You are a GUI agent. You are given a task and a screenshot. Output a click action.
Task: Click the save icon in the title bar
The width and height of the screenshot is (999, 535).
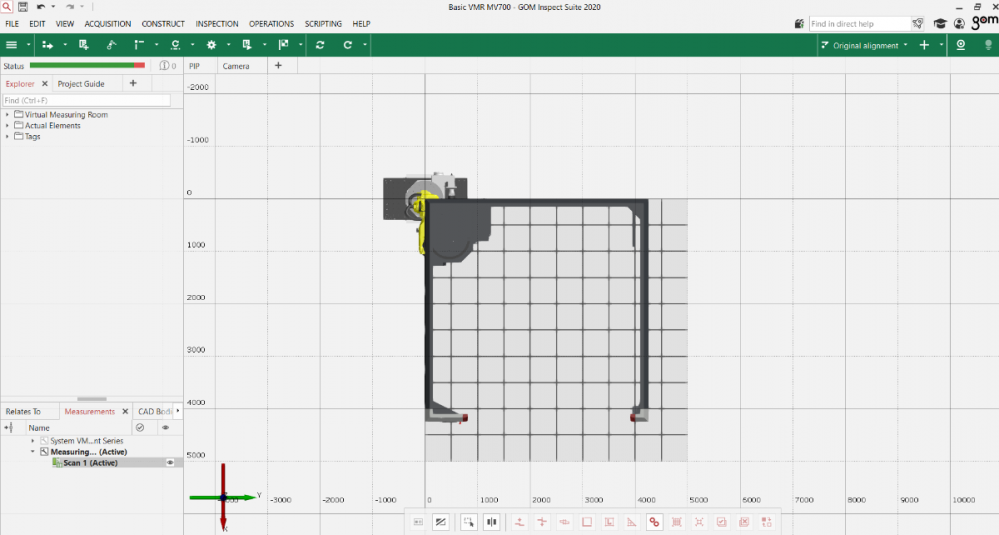click(x=23, y=7)
